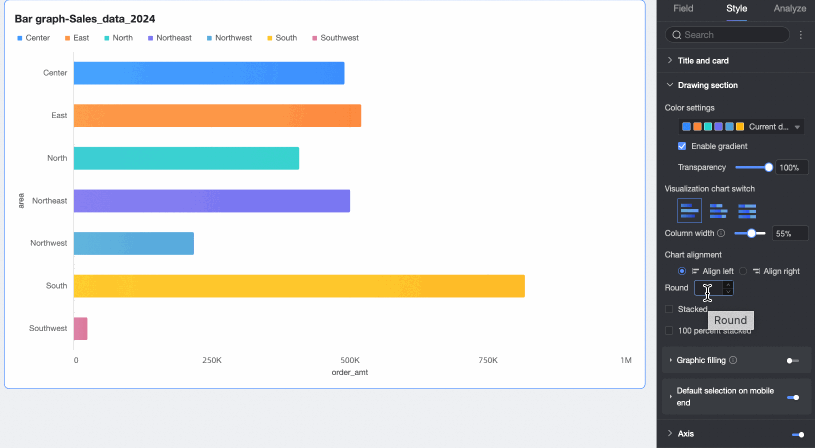Click the pink Southwest bar

pyautogui.click(x=81, y=328)
